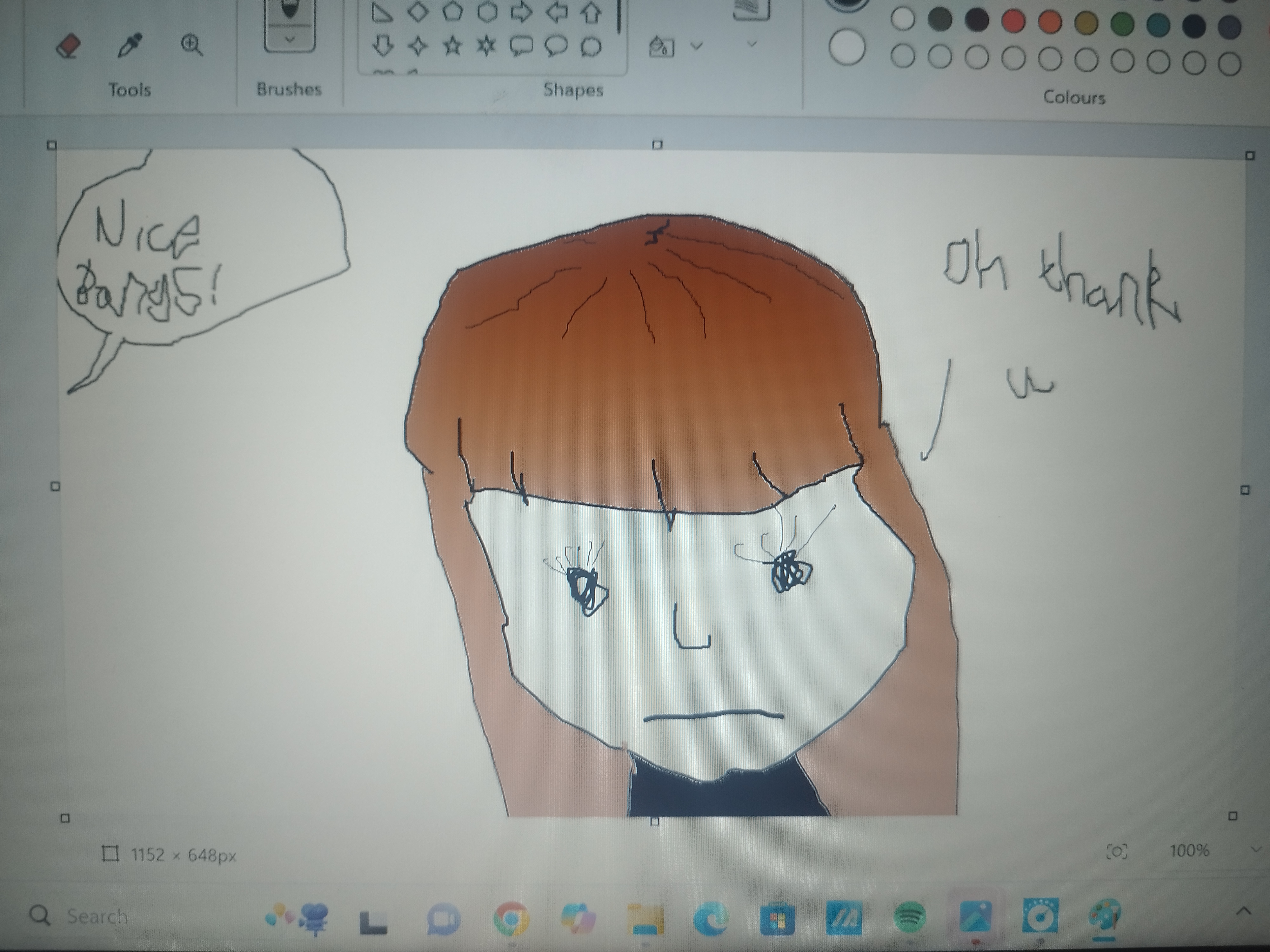Click the Tools group label
The image size is (1270, 952).
point(130,90)
